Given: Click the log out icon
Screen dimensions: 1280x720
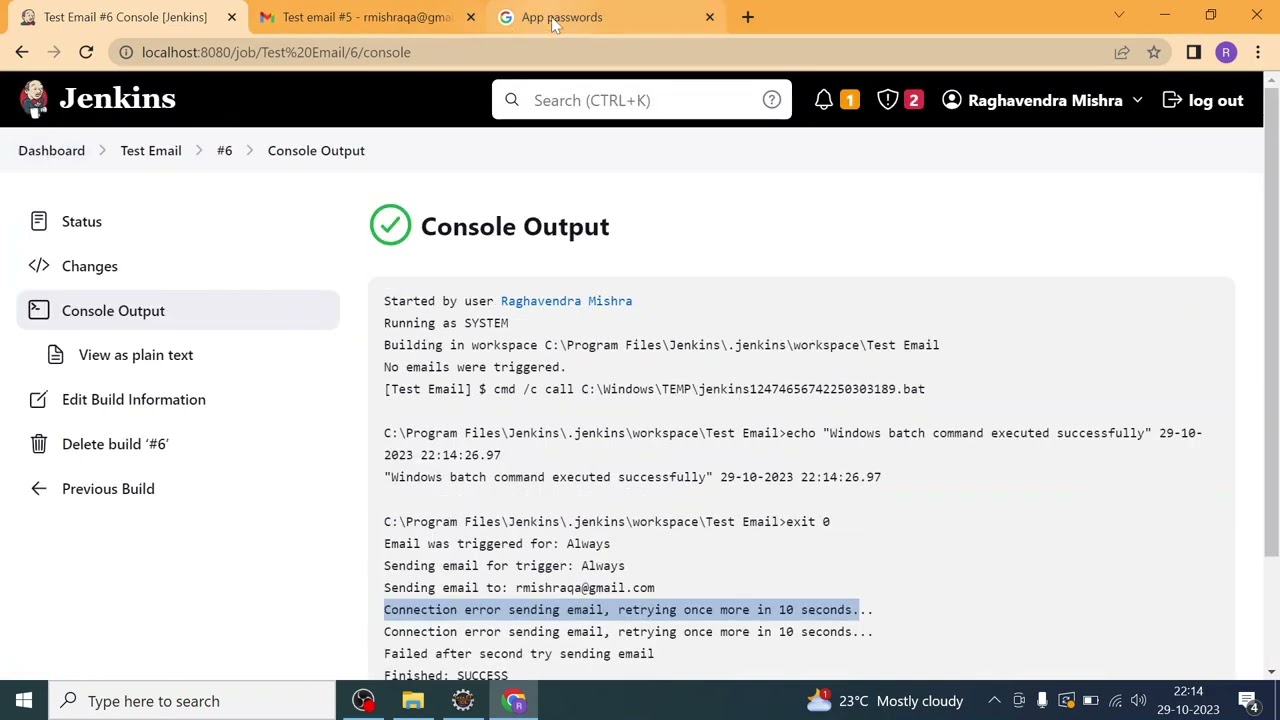Looking at the screenshot, I should (1172, 100).
